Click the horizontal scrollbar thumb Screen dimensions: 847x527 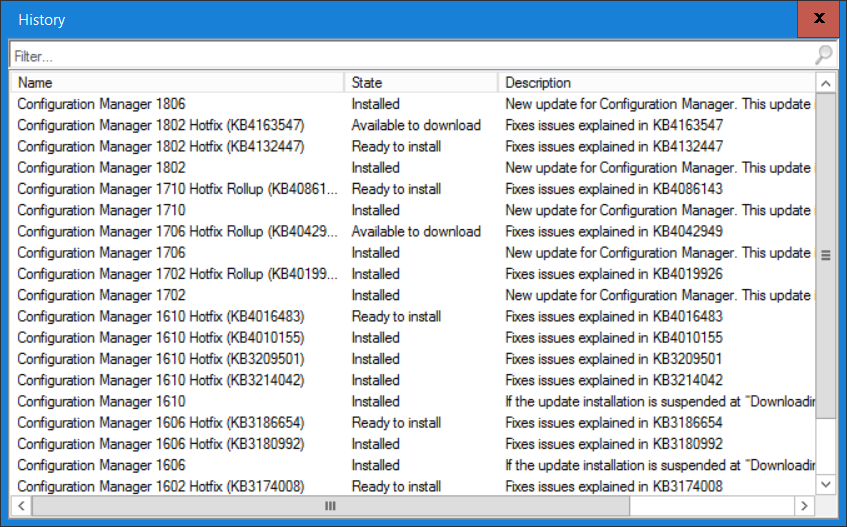[x=331, y=506]
